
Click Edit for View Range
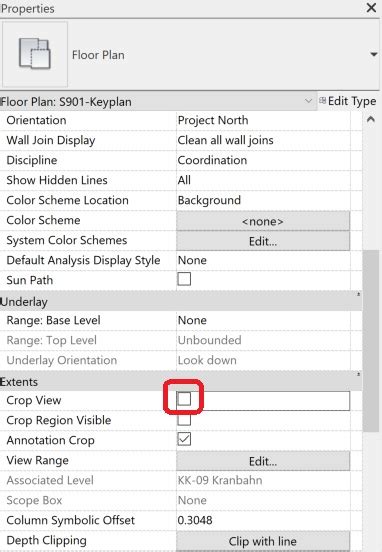pos(263,461)
